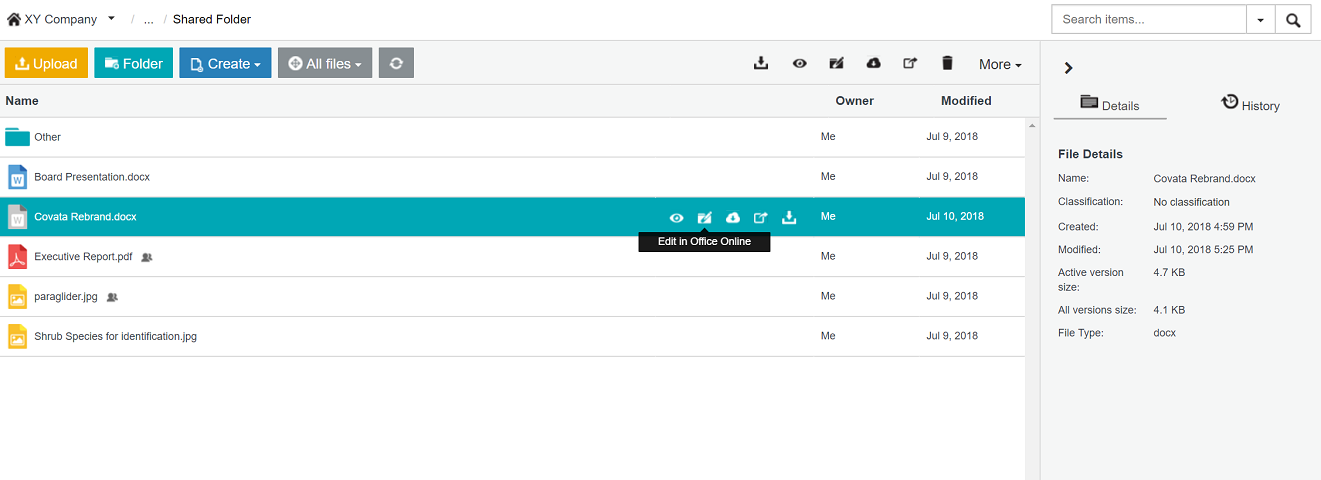Screen dimensions: 1321x480
Task: Click the Word icon of Board Presentation.docx
Action: point(17,177)
